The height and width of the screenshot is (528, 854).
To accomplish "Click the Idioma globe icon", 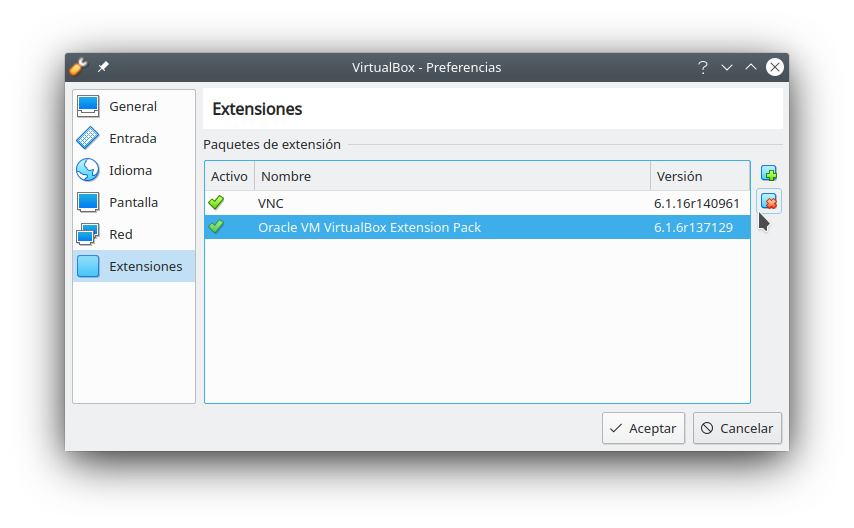I will (88, 170).
